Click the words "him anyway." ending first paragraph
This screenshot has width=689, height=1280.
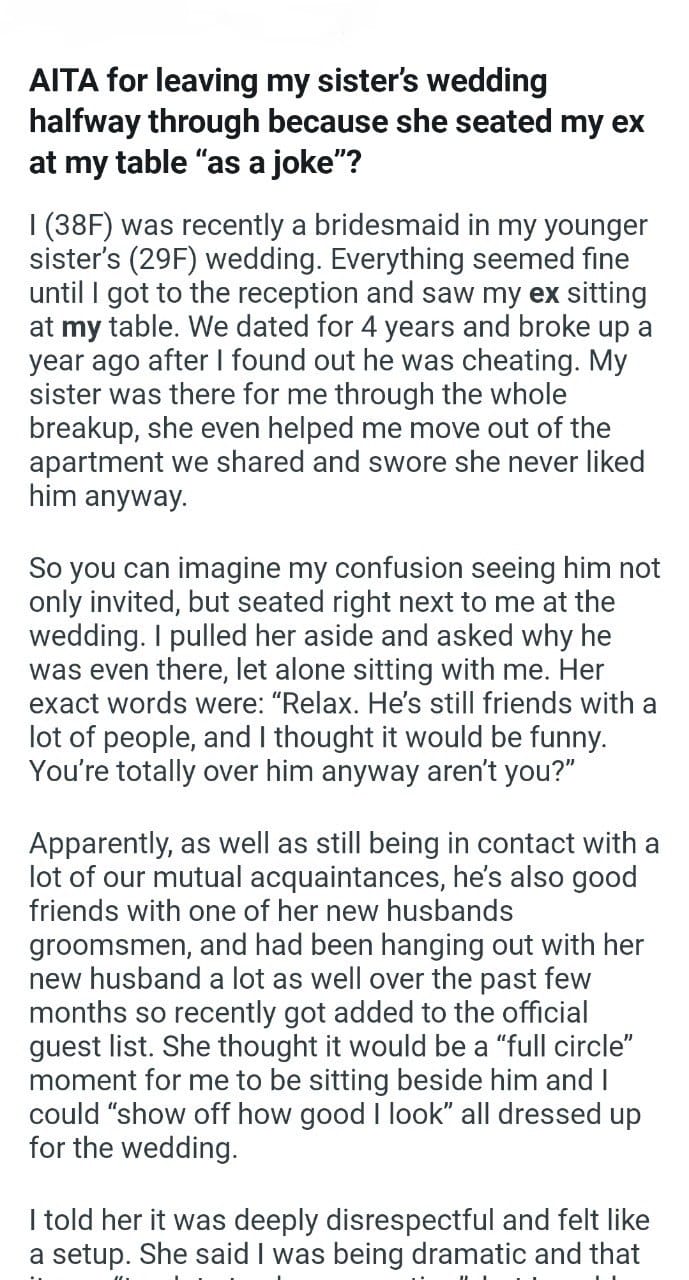coord(107,497)
